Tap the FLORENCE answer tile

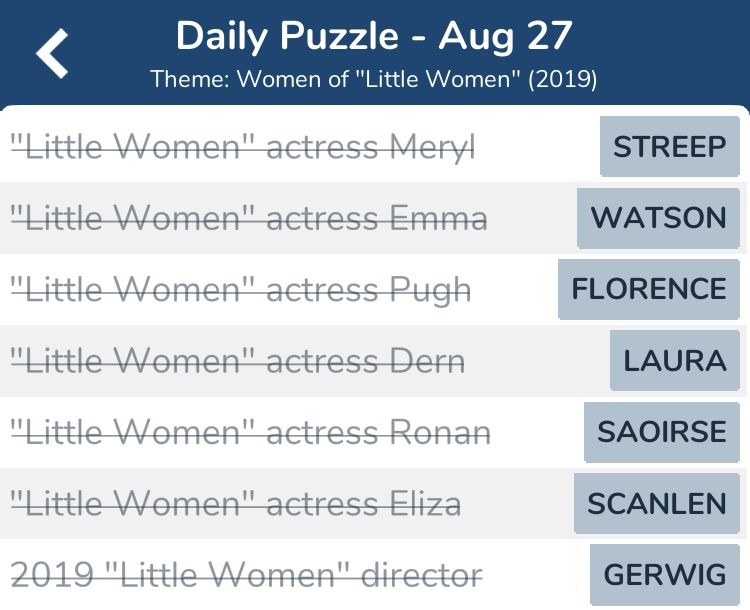(649, 289)
